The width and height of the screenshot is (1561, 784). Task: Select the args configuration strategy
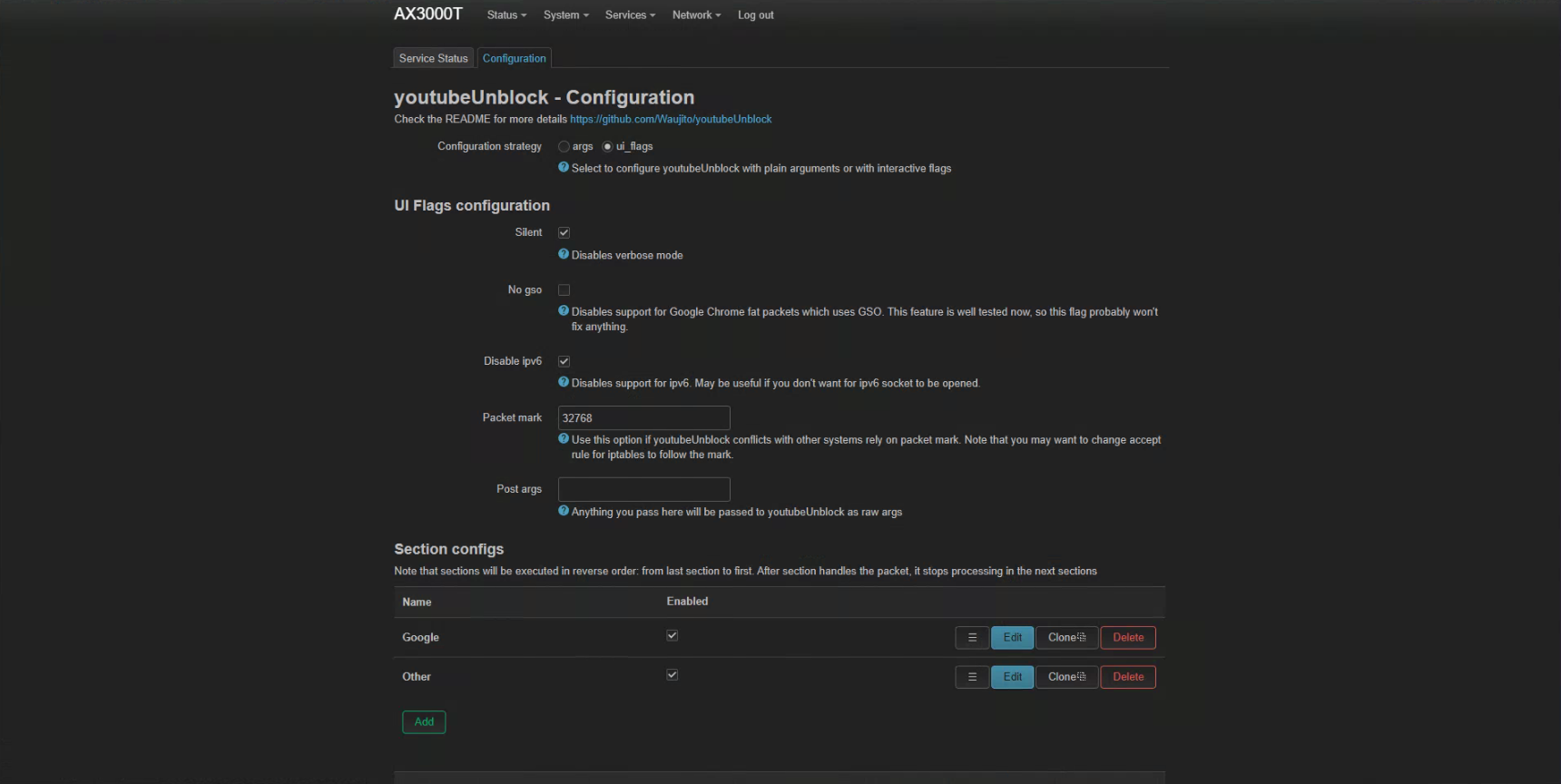coord(564,147)
